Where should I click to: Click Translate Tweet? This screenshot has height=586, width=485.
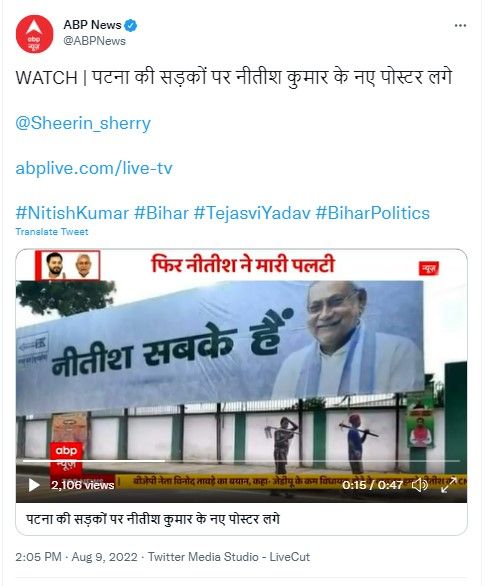tap(52, 232)
